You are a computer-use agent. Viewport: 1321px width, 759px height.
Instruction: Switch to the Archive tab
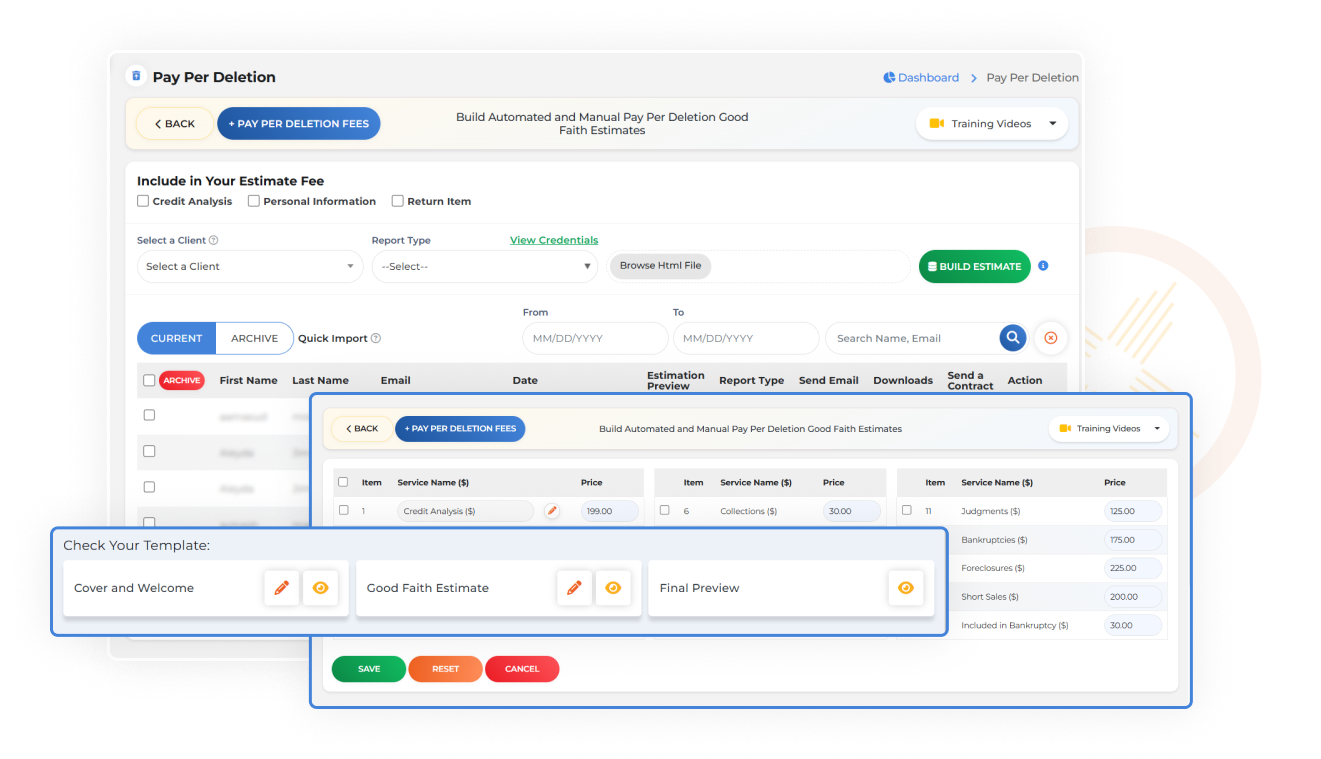pos(254,338)
